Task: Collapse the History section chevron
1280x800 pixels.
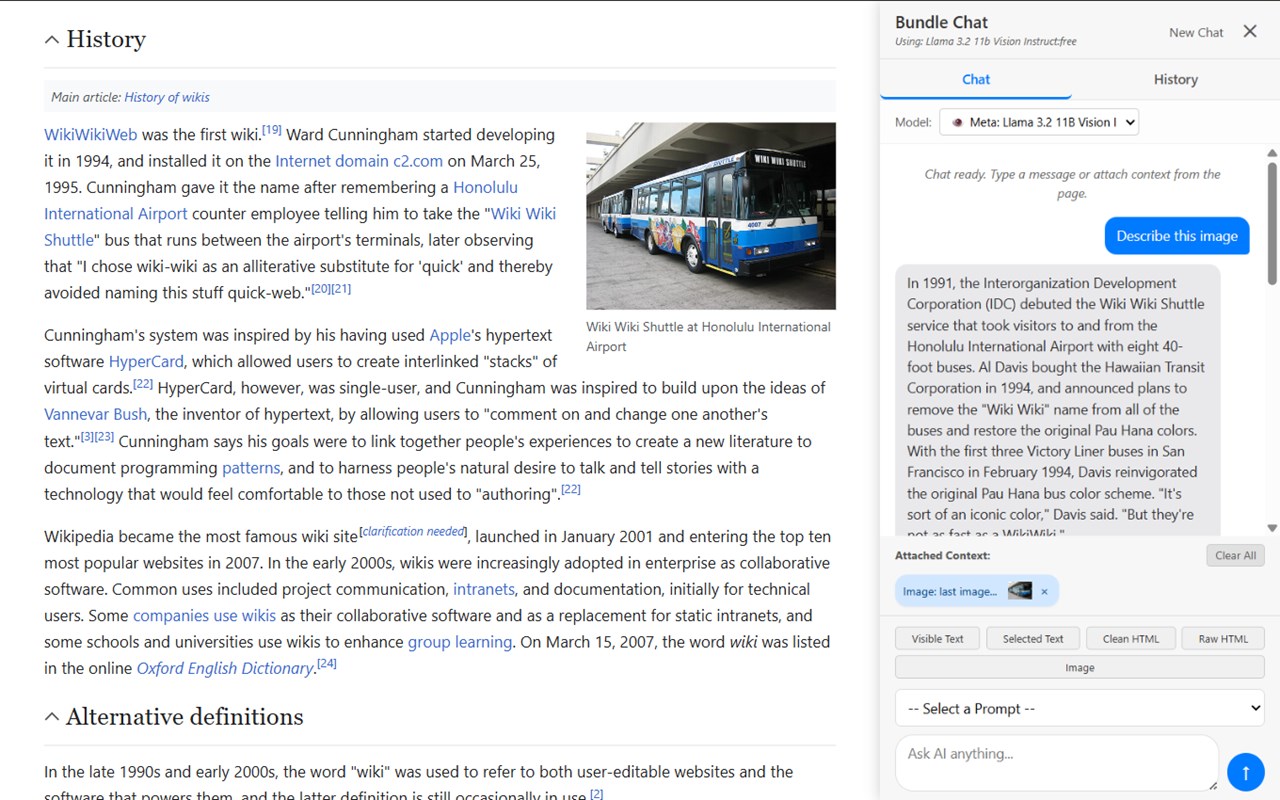Action: [52, 40]
